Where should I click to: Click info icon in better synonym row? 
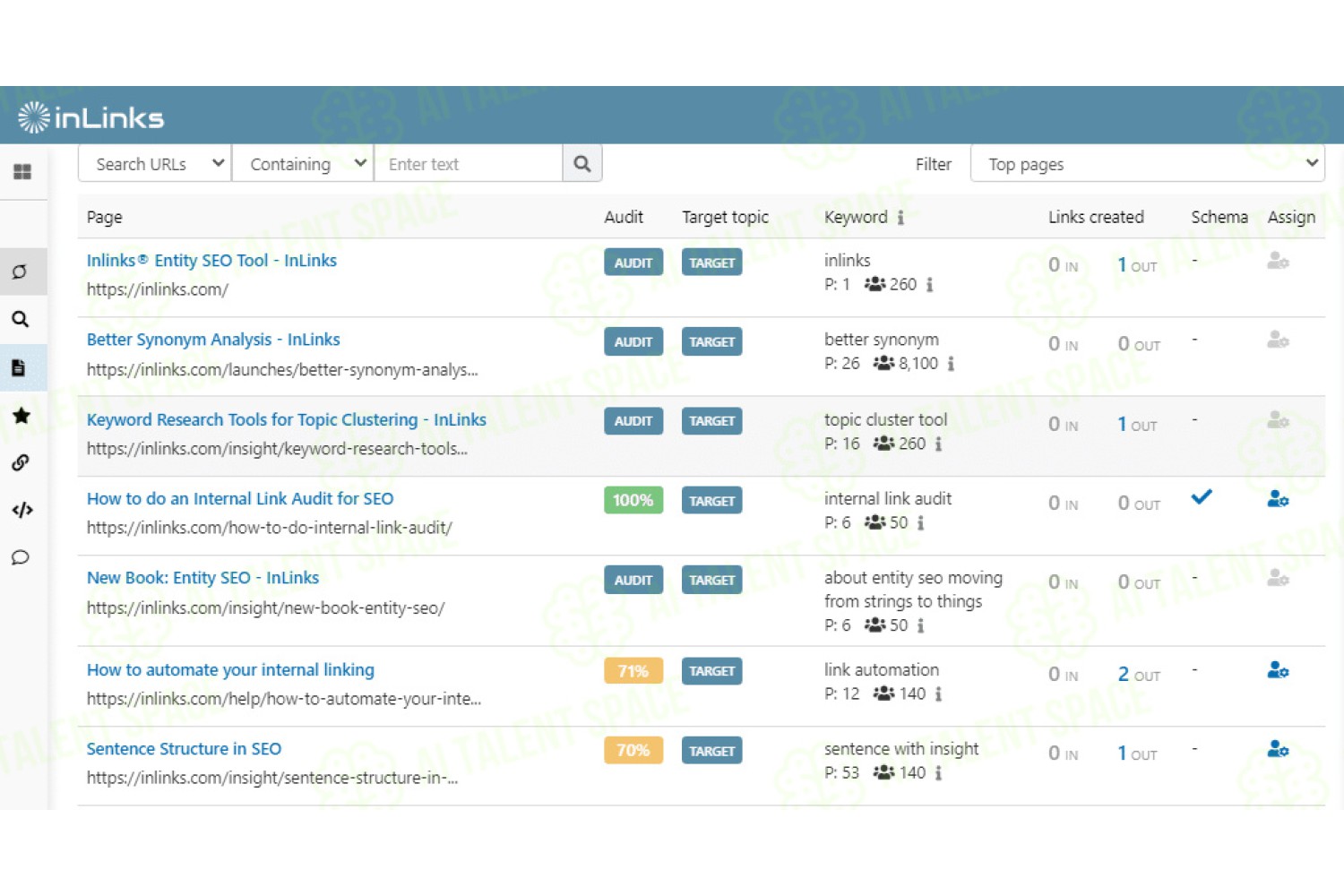click(x=951, y=364)
